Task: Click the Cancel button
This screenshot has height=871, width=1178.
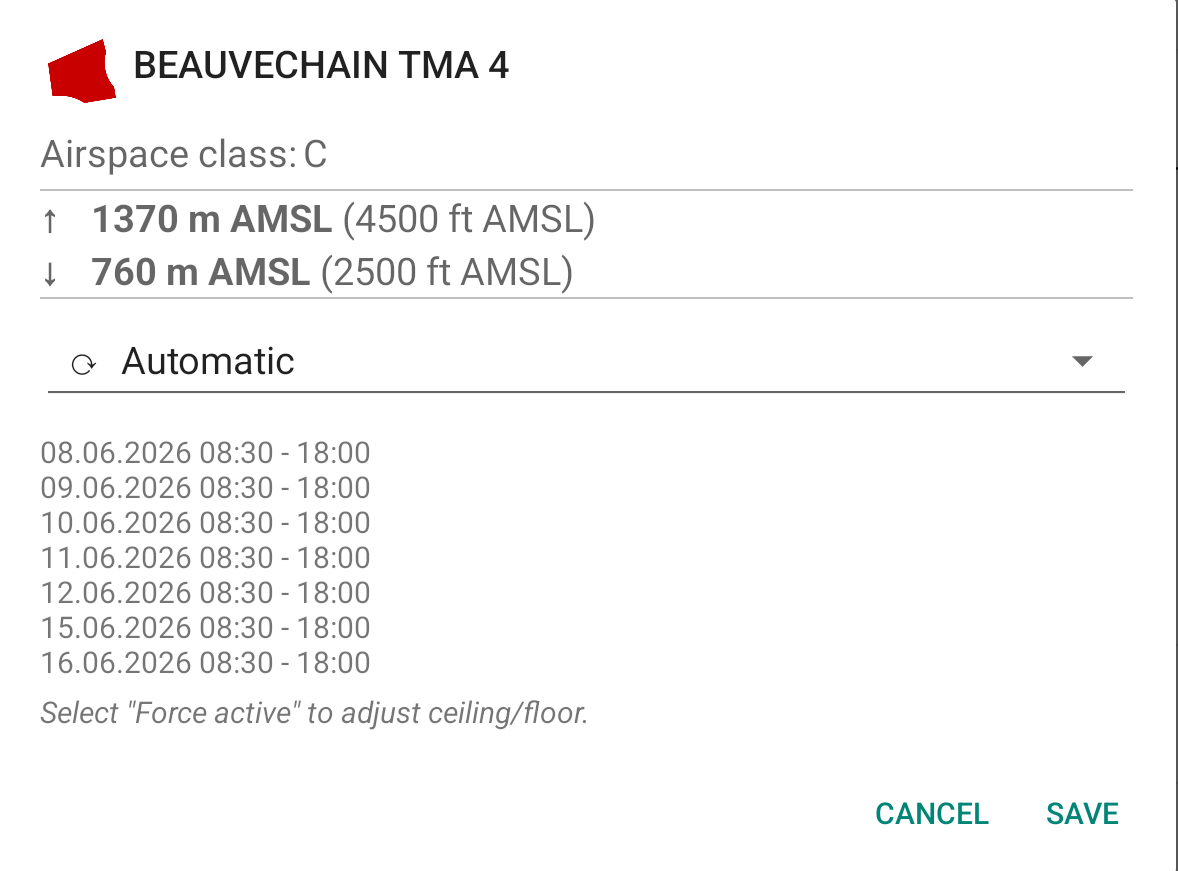Action: 932,814
